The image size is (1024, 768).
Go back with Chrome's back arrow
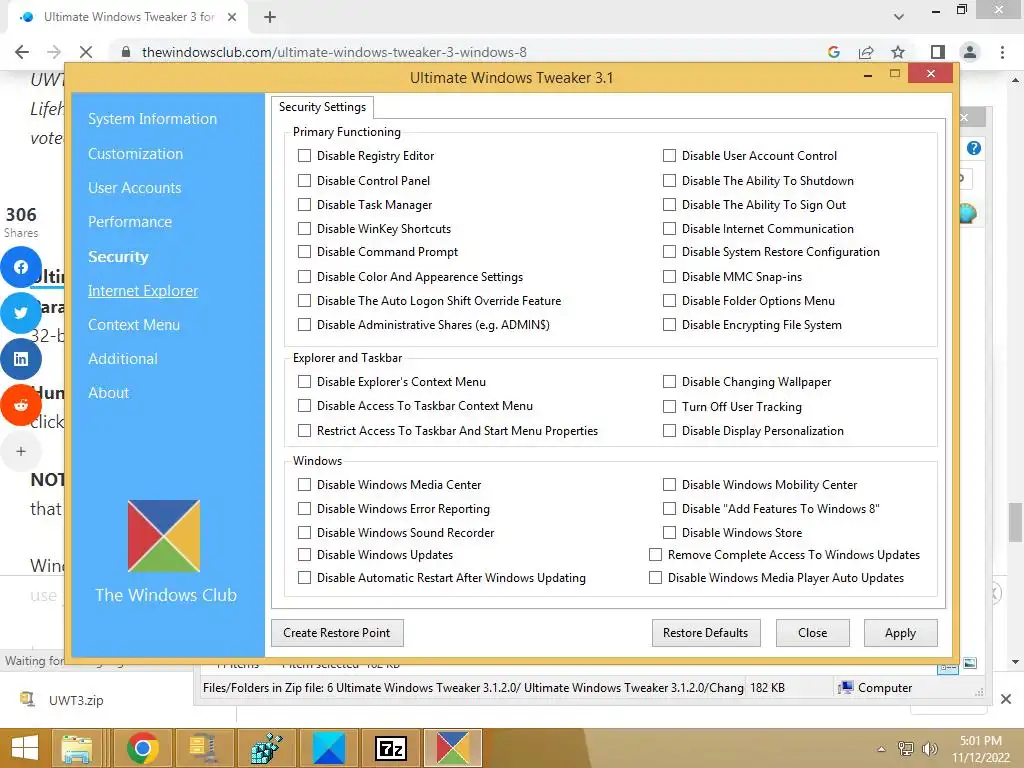click(22, 52)
